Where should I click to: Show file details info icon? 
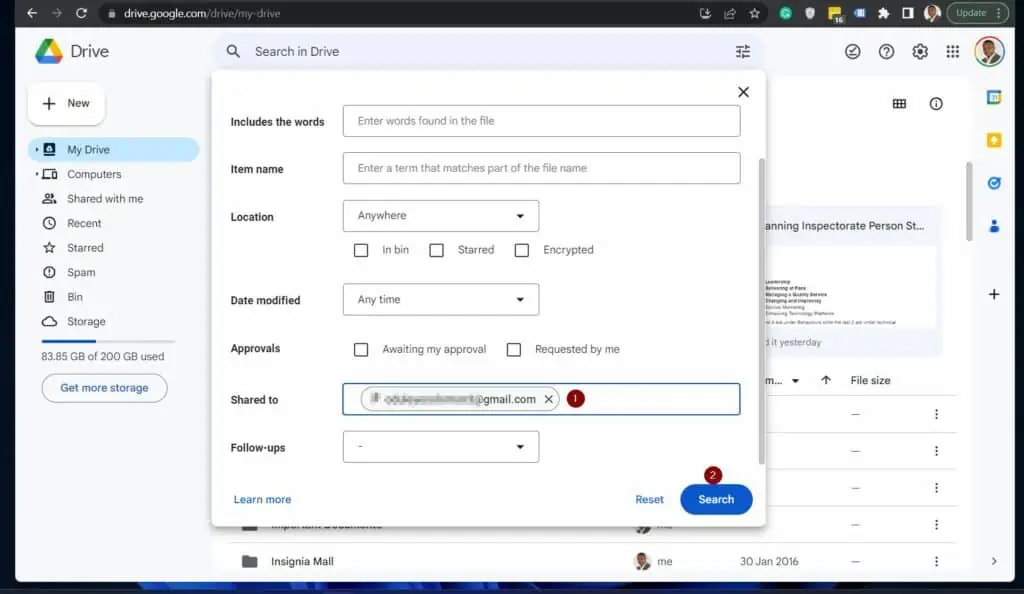point(936,104)
